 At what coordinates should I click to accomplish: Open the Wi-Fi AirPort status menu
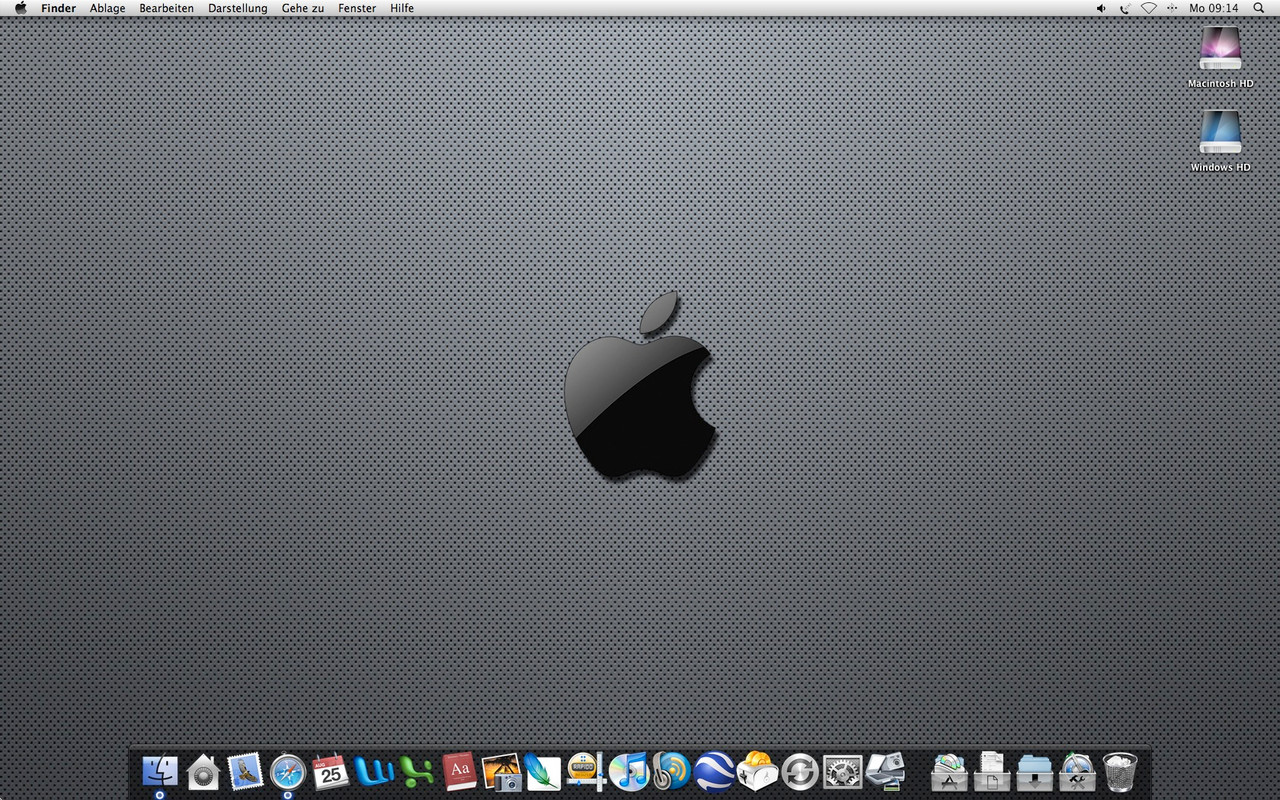(1149, 8)
